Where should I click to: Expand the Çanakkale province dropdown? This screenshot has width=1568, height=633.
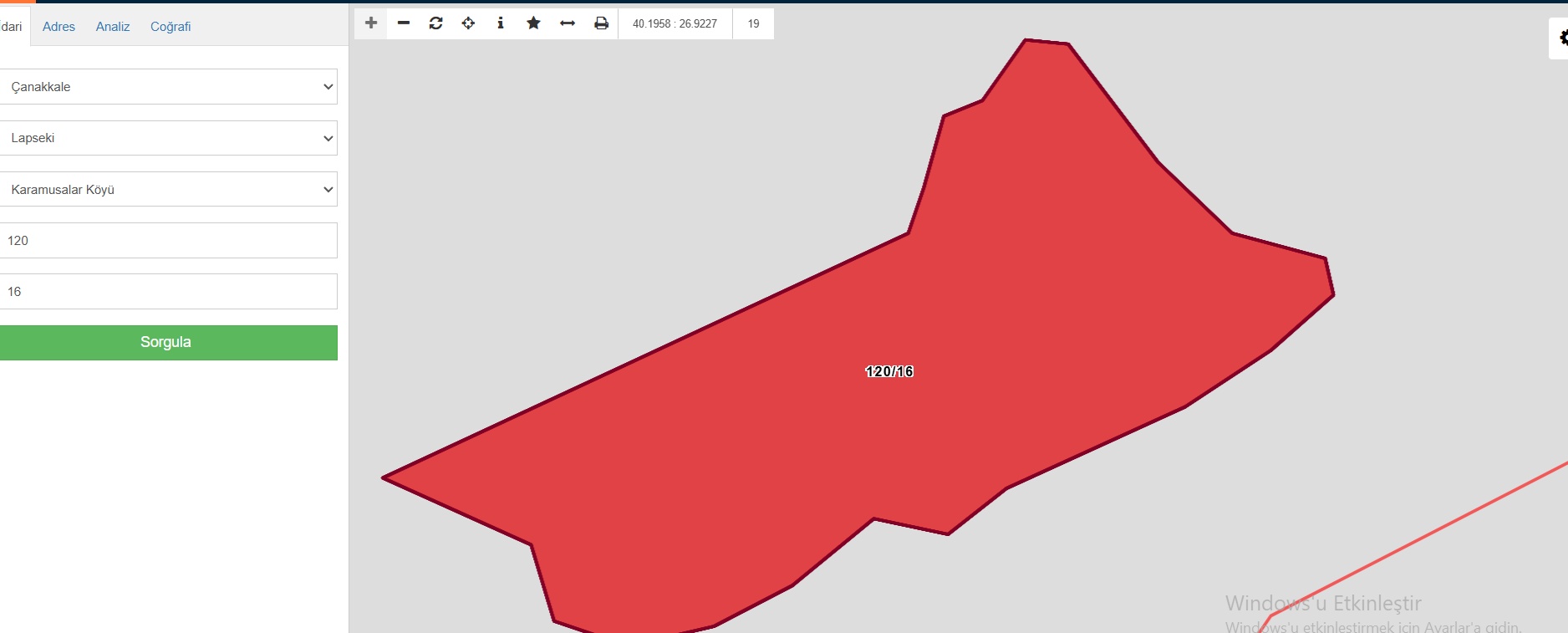[168, 87]
